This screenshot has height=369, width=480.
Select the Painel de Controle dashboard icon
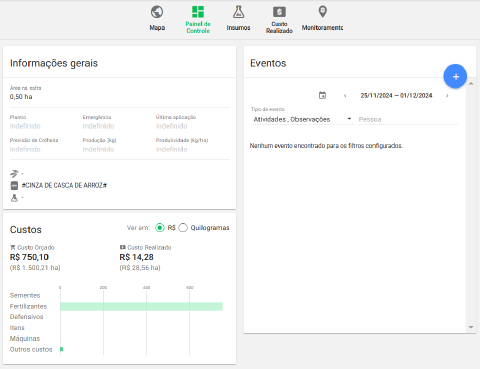(x=198, y=12)
